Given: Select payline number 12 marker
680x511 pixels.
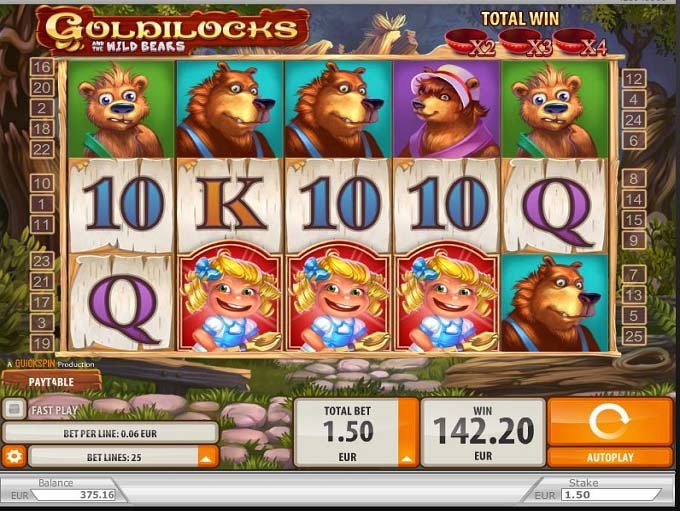Looking at the screenshot, I should (634, 79).
